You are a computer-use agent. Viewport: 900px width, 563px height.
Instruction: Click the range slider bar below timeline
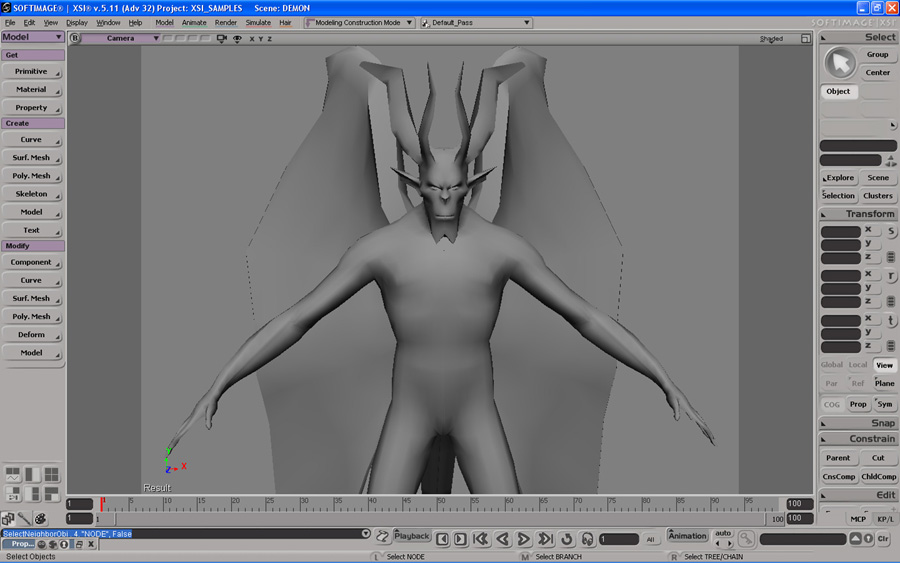(440, 519)
